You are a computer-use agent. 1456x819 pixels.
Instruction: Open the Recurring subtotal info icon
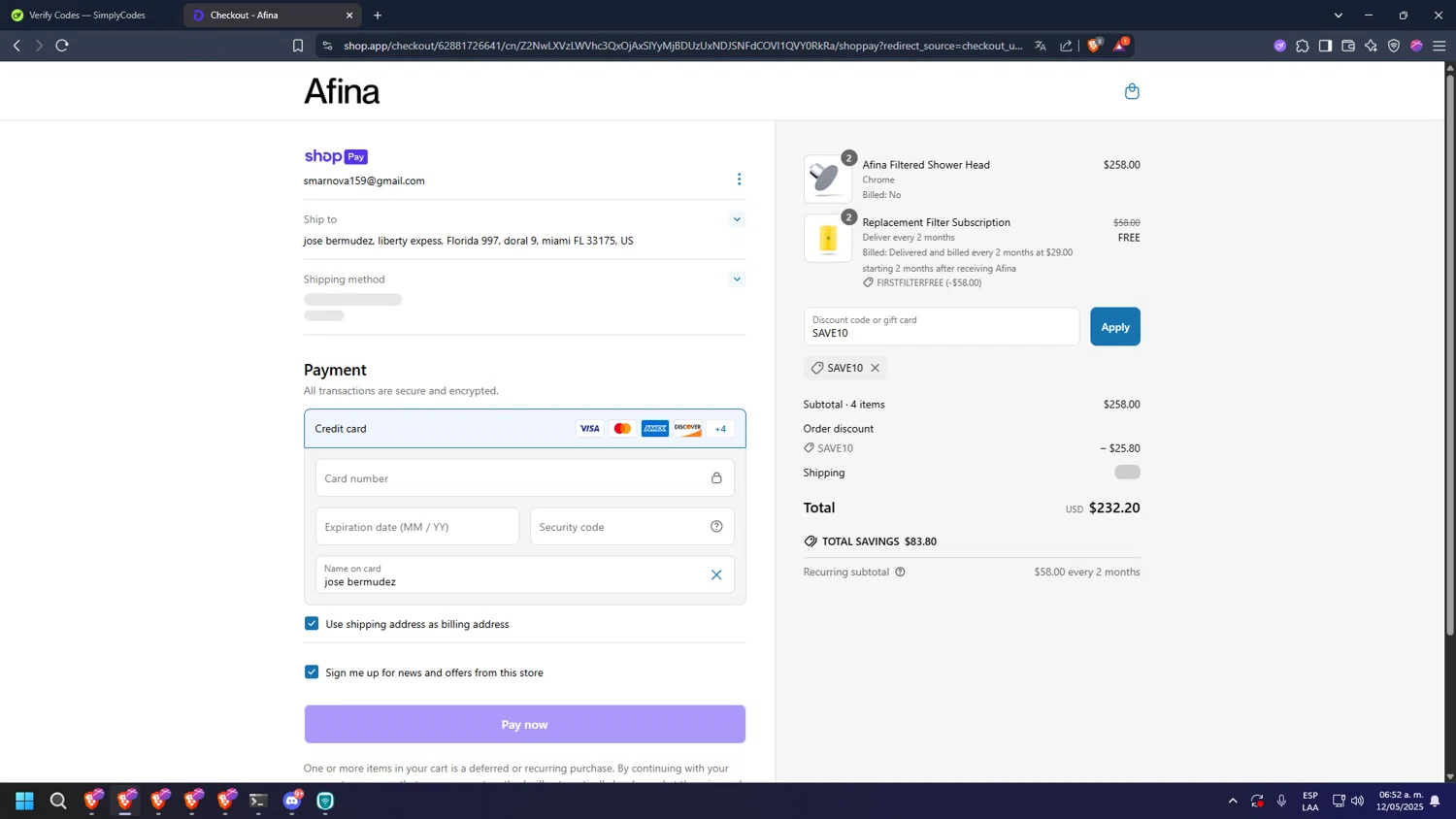[900, 573]
